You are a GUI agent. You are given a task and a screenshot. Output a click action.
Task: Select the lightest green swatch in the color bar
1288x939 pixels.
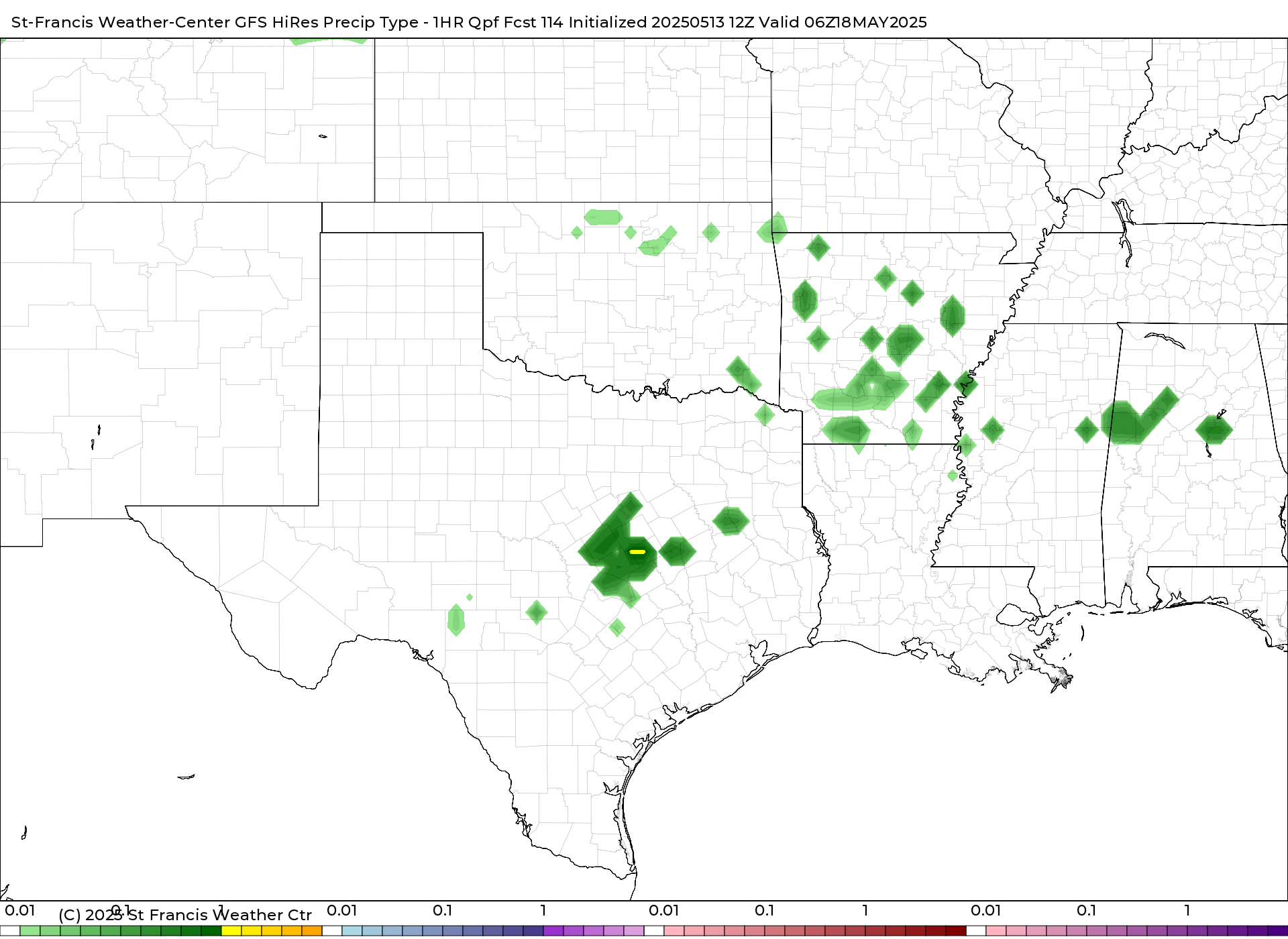pyautogui.click(x=30, y=931)
